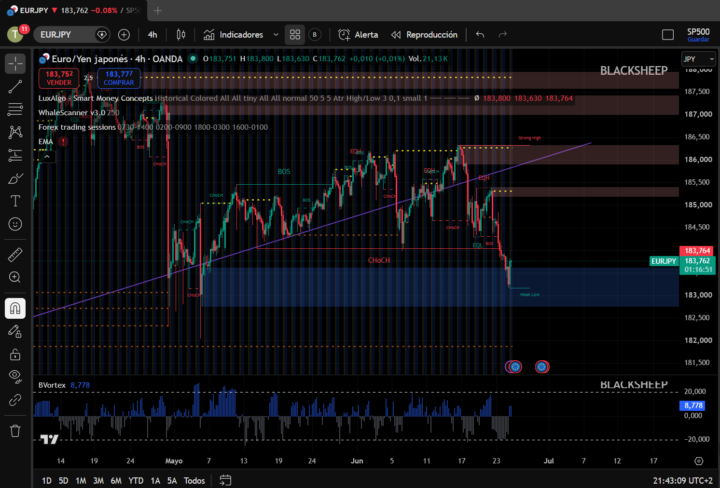Click the second economic event marker
Screen dimensions: 720x488
(542, 367)
